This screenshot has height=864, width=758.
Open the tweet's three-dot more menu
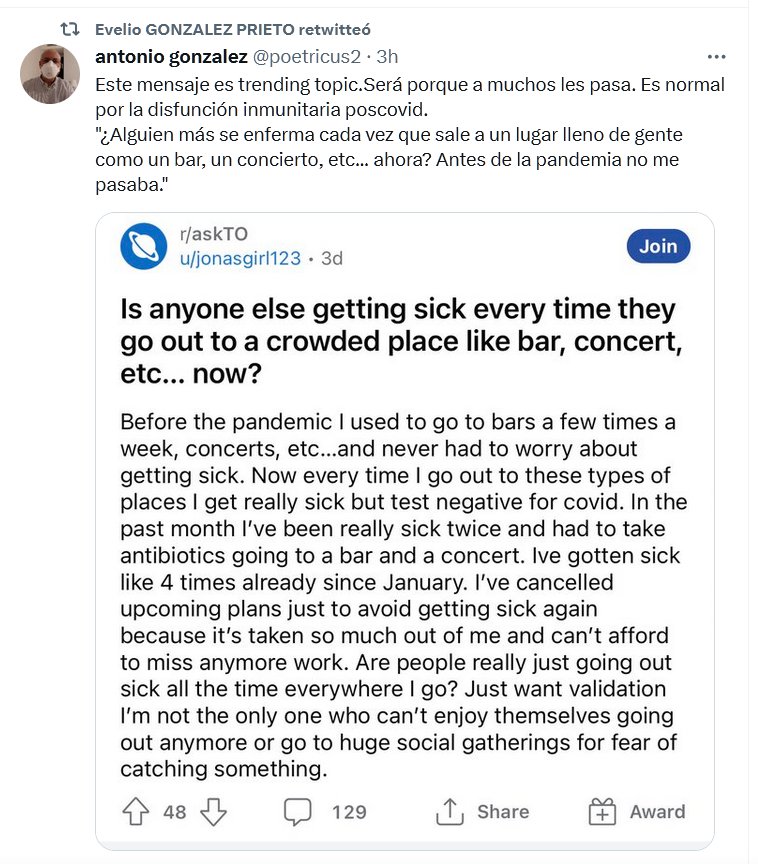click(x=716, y=57)
